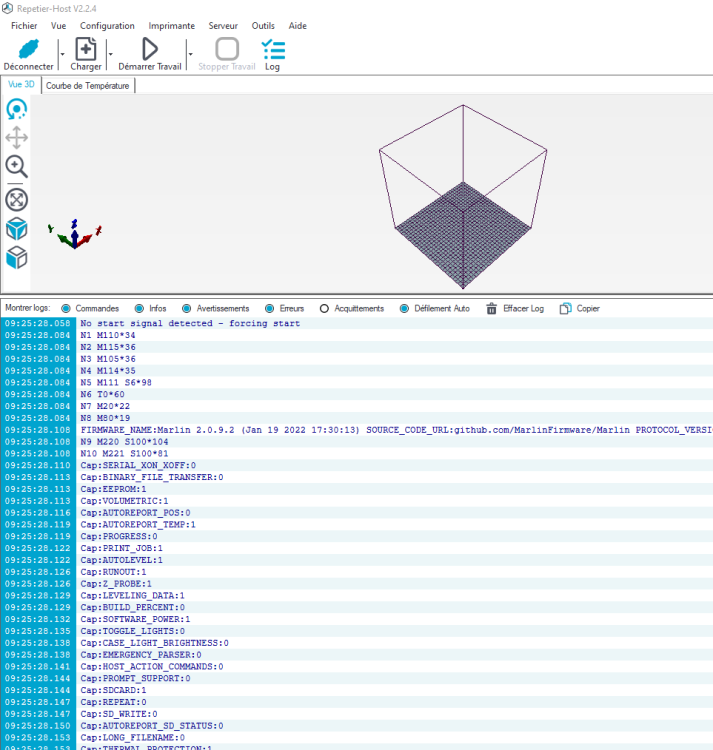Click the fit-to-view expand icon
713x750 pixels.
point(17,199)
